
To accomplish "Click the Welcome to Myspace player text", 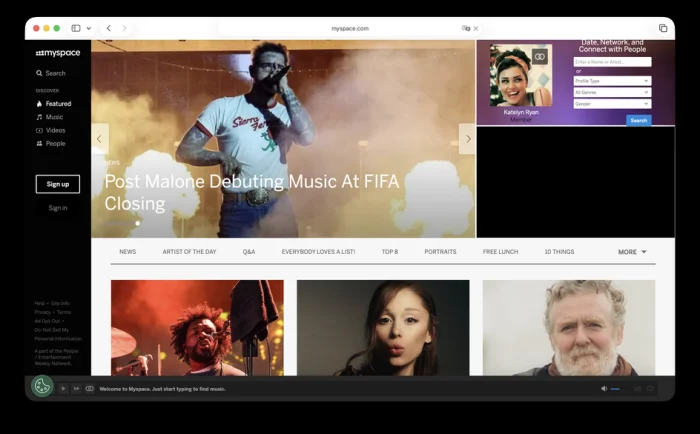I will (162, 389).
